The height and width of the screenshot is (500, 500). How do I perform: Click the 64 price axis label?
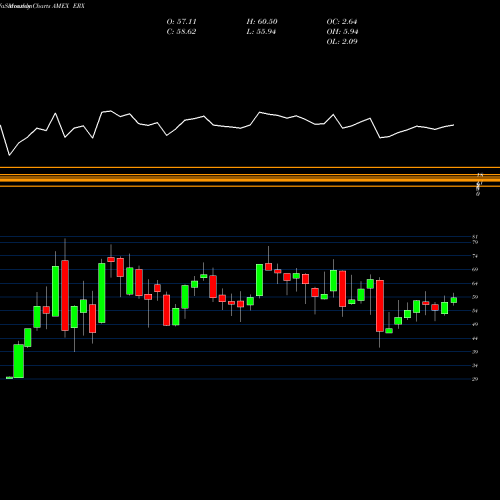coord(475,283)
